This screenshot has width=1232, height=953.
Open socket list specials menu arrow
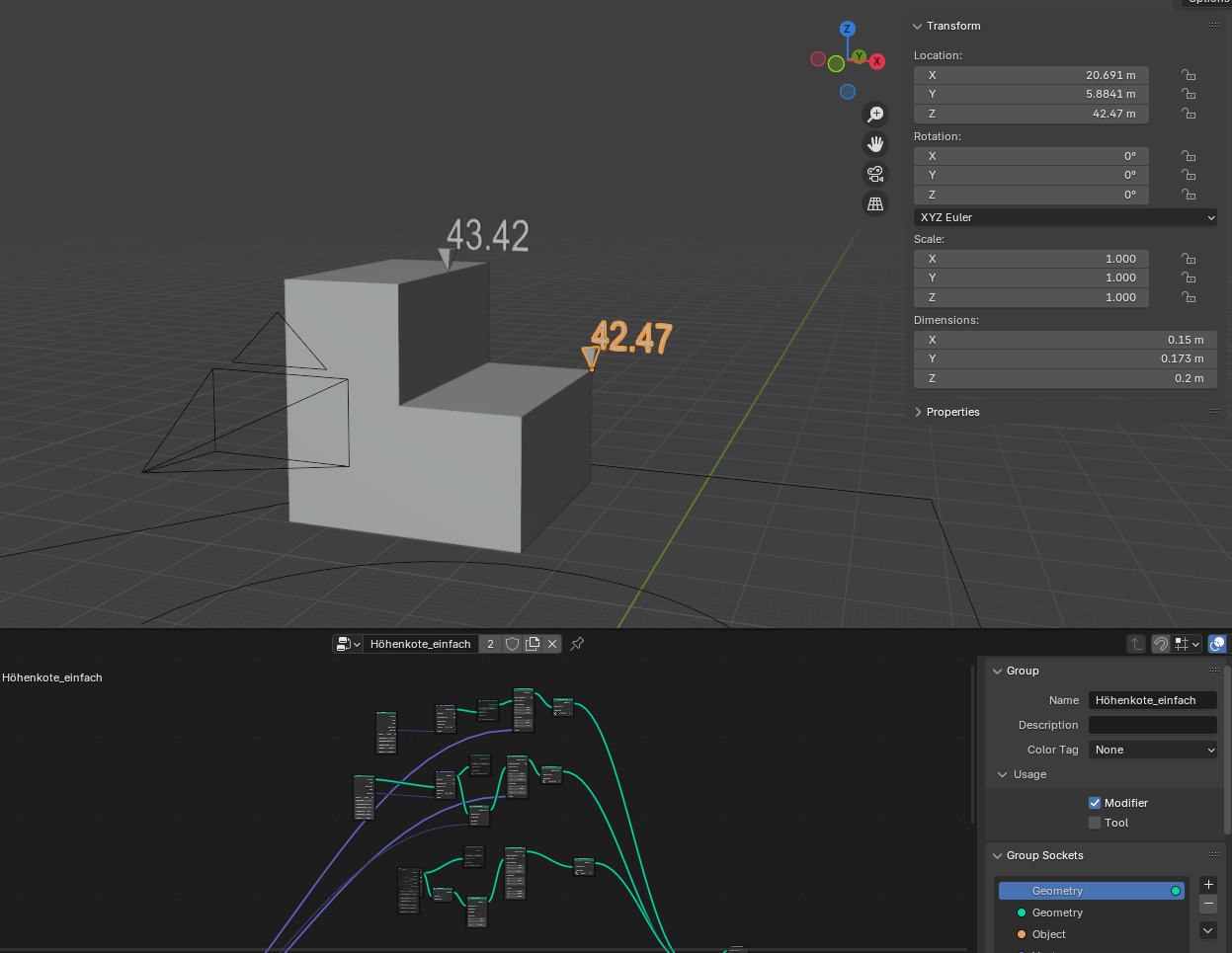pos(1208,930)
